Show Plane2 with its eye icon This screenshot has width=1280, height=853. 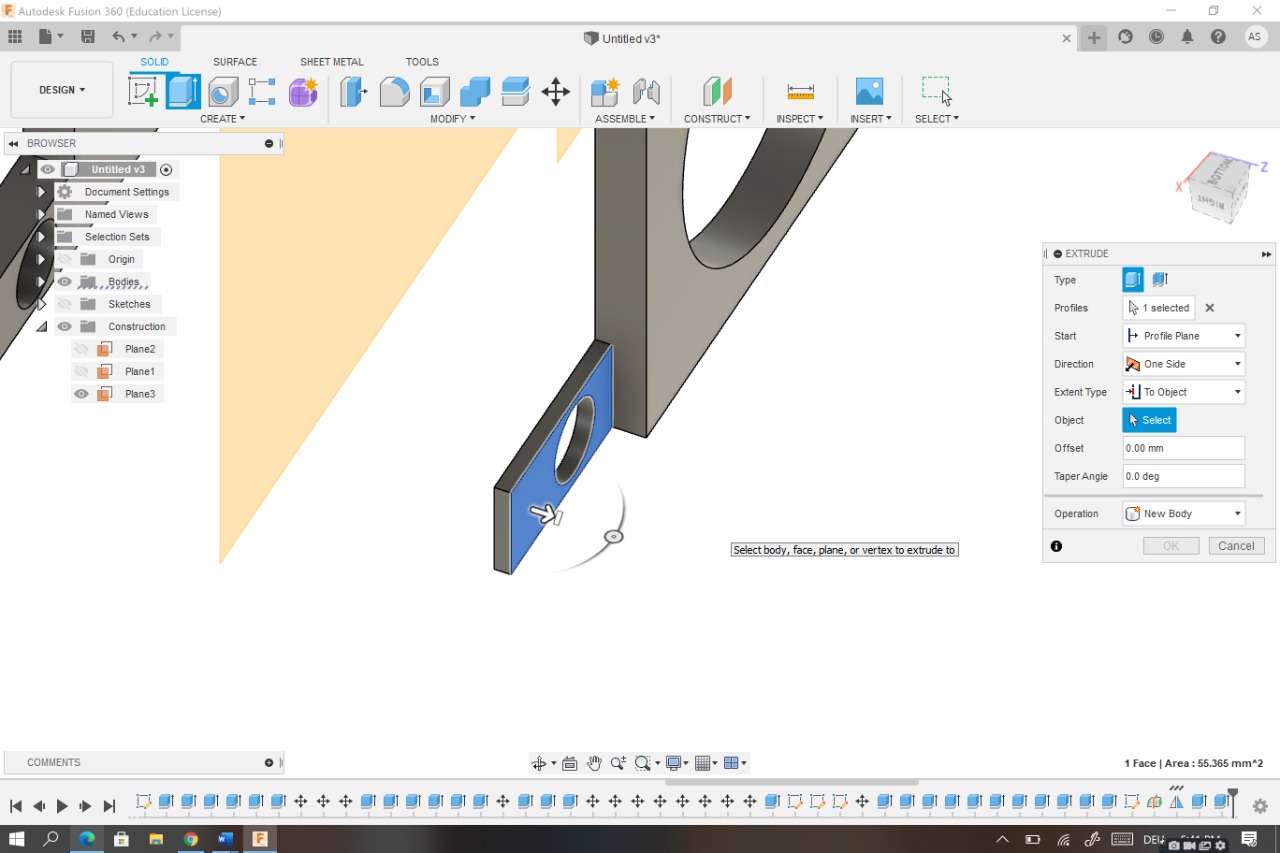(82, 349)
